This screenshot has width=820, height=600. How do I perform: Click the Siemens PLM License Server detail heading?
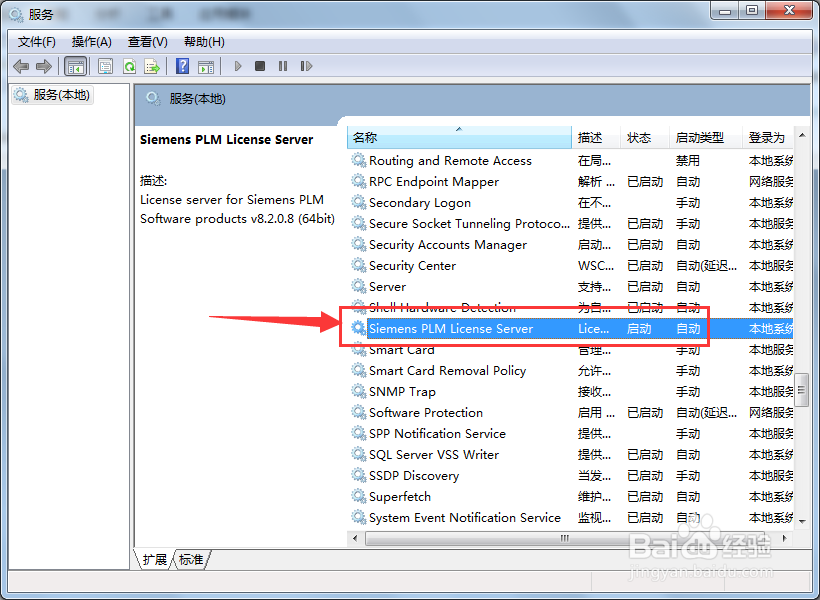click(226, 140)
